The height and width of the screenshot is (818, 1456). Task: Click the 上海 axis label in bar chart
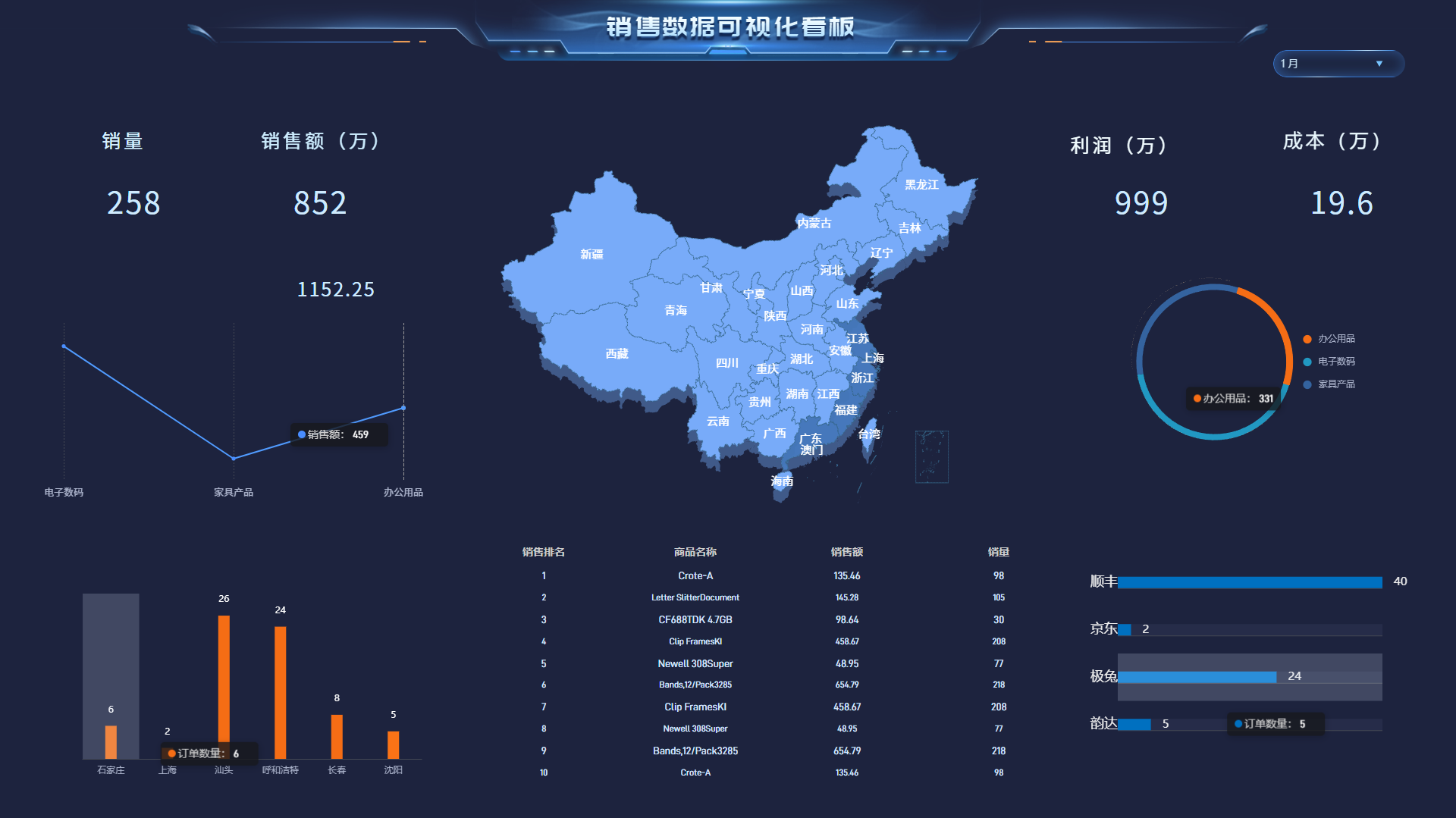click(x=168, y=770)
